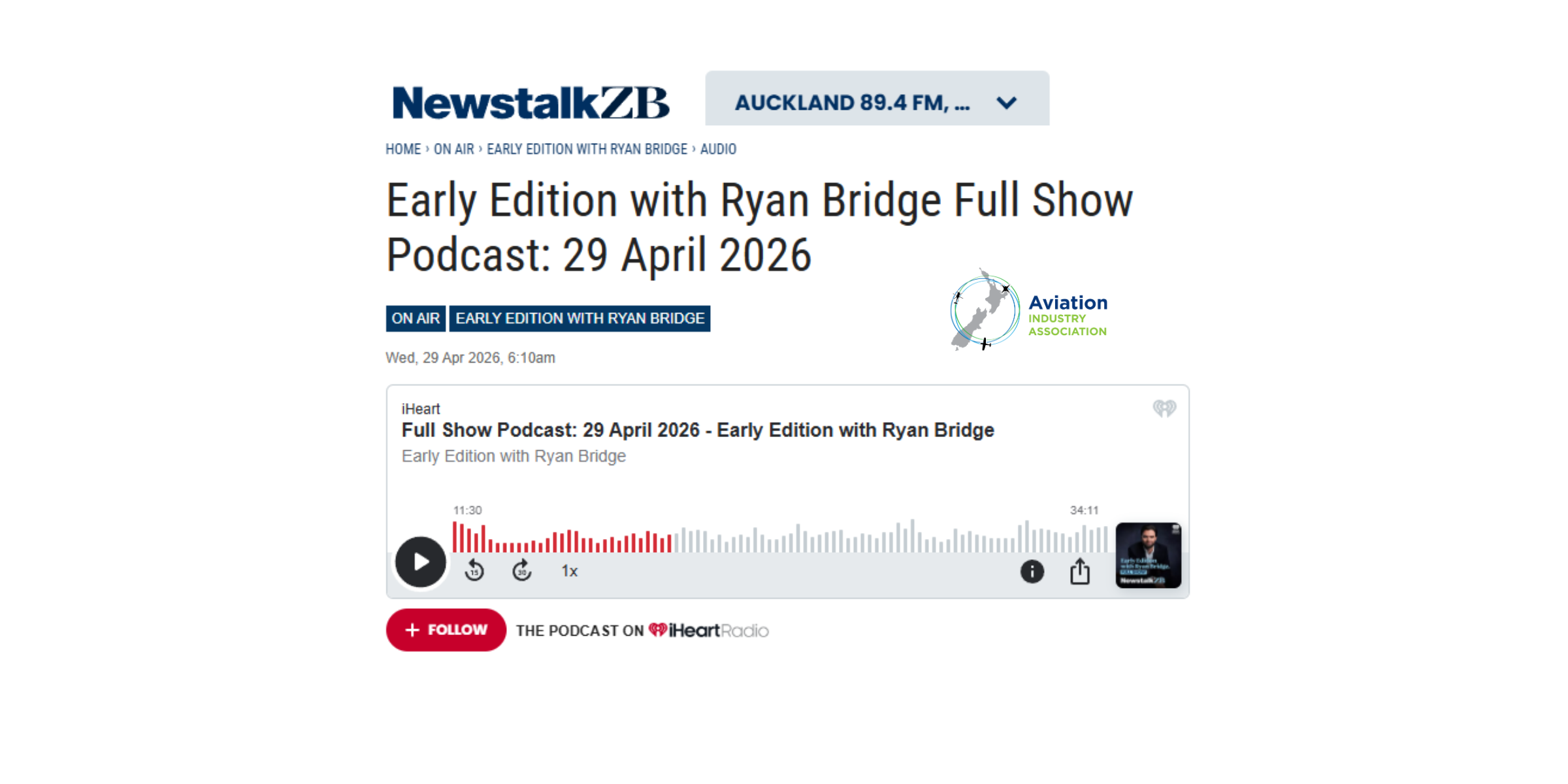Click the podcast cover art thumbnail
The image size is (1568, 784).
pyautogui.click(x=1148, y=555)
